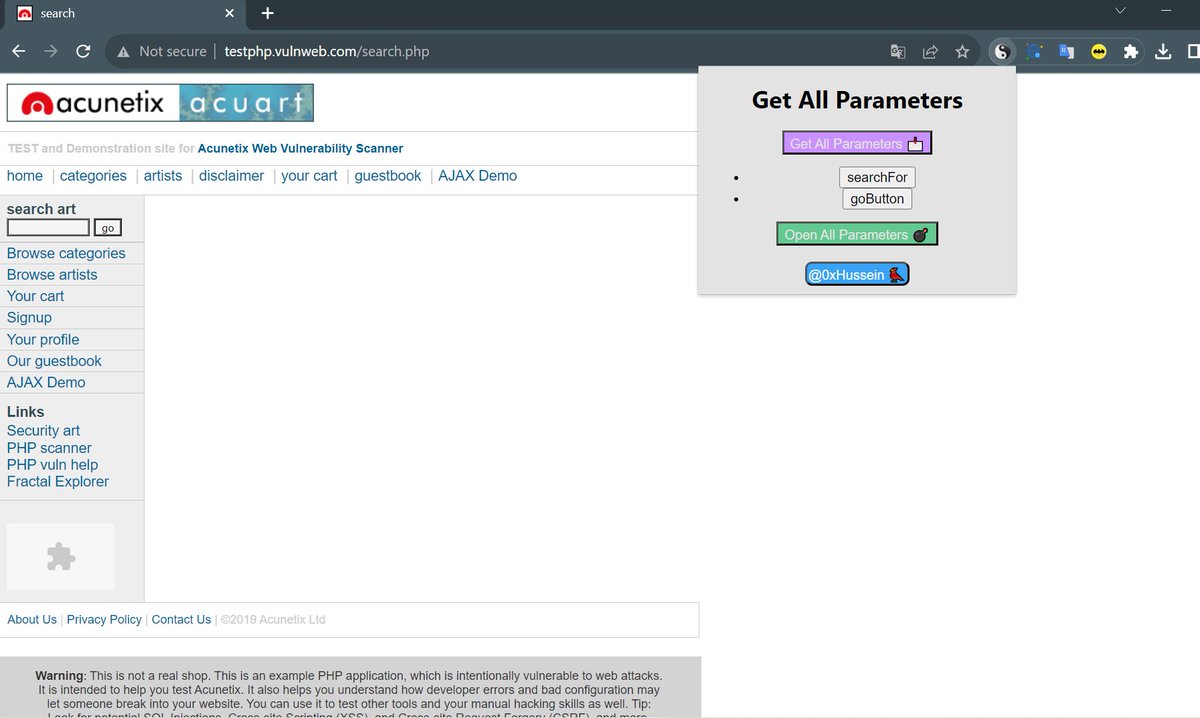Click the Open All Parameters button
The image size is (1200, 718).
point(857,234)
